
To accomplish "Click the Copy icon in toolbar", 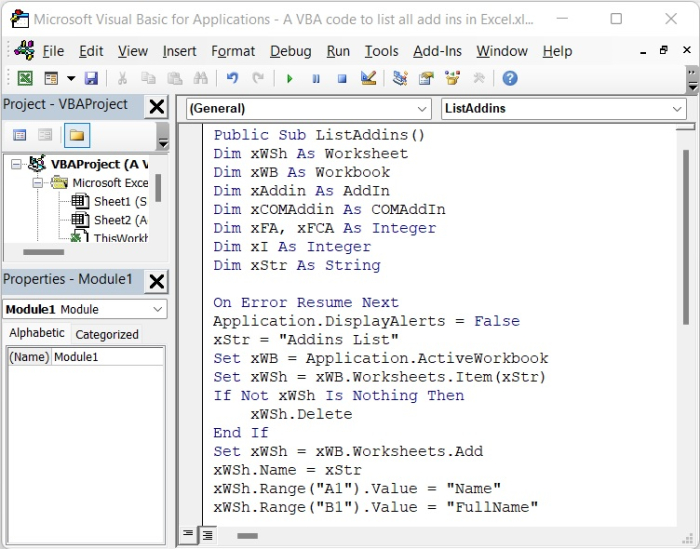I will pos(148,79).
